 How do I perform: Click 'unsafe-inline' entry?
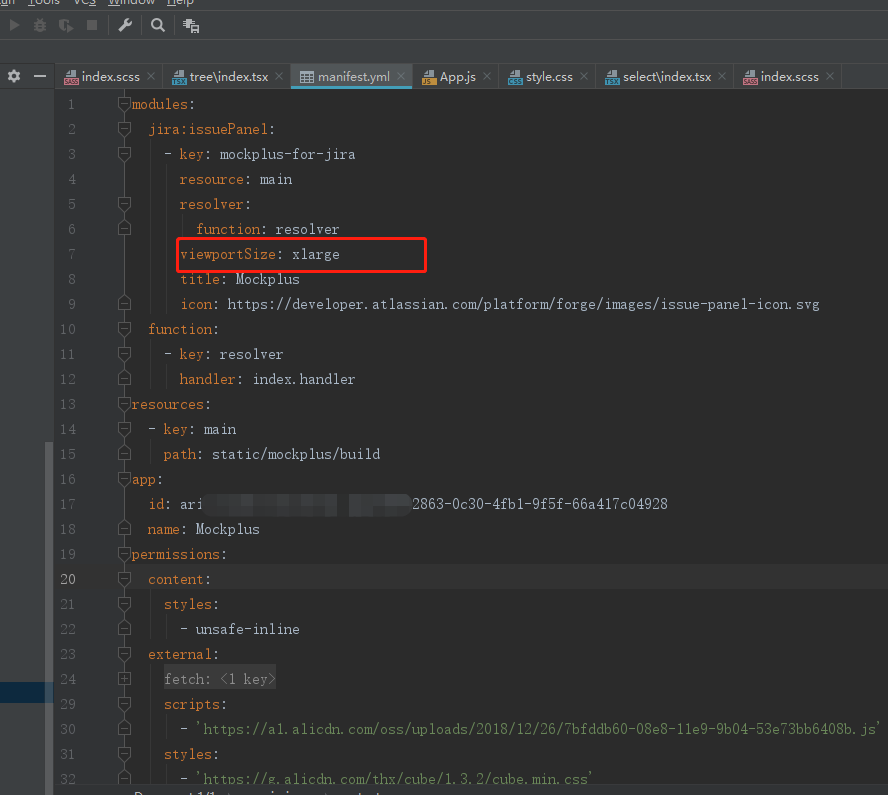click(247, 629)
